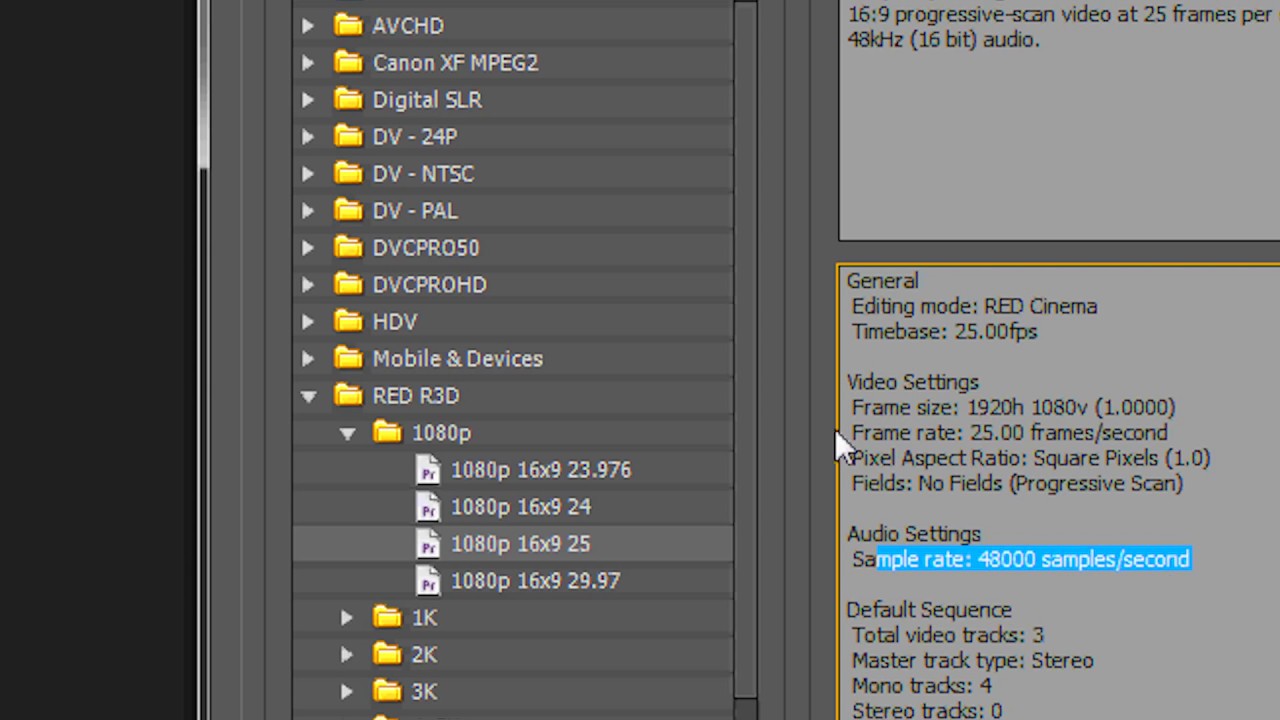The height and width of the screenshot is (720, 1280).
Task: Select the AVCHD folder label
Action: point(408,26)
